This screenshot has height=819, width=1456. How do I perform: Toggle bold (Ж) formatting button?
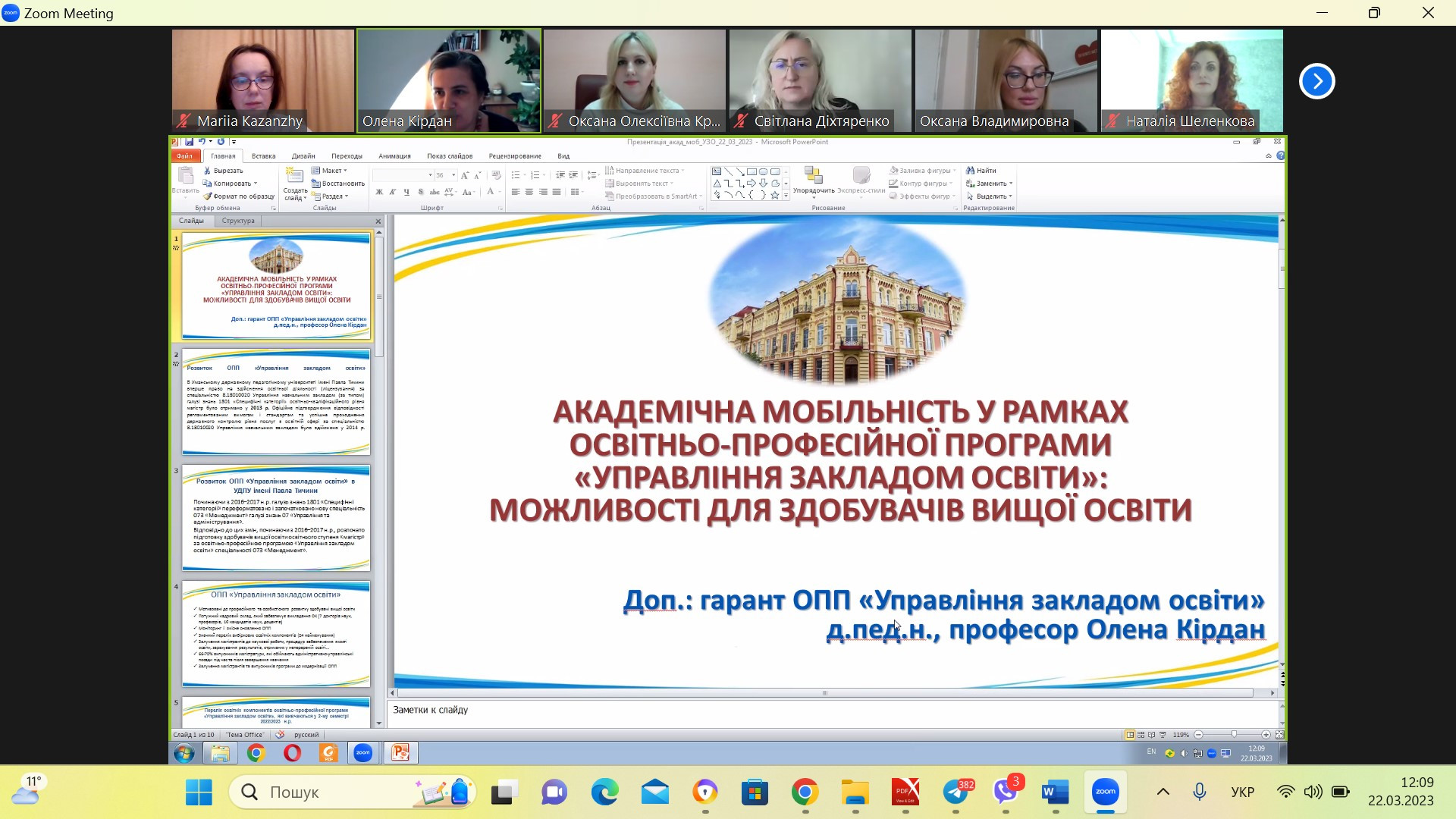[379, 193]
